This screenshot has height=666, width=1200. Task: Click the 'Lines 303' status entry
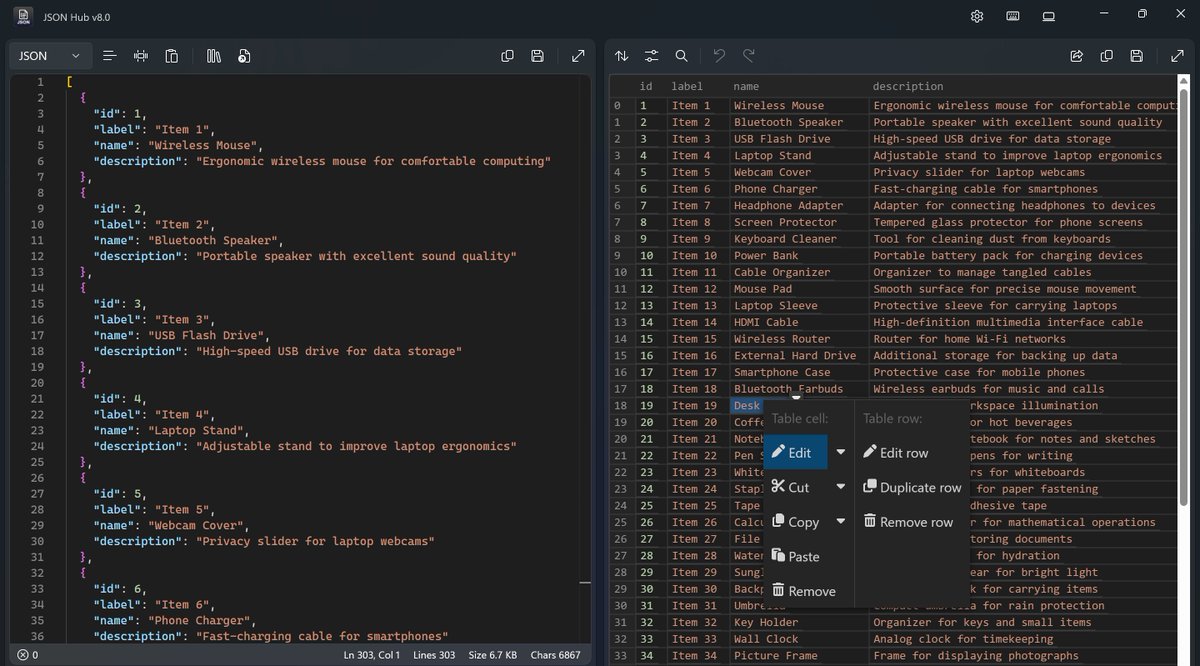coord(436,655)
